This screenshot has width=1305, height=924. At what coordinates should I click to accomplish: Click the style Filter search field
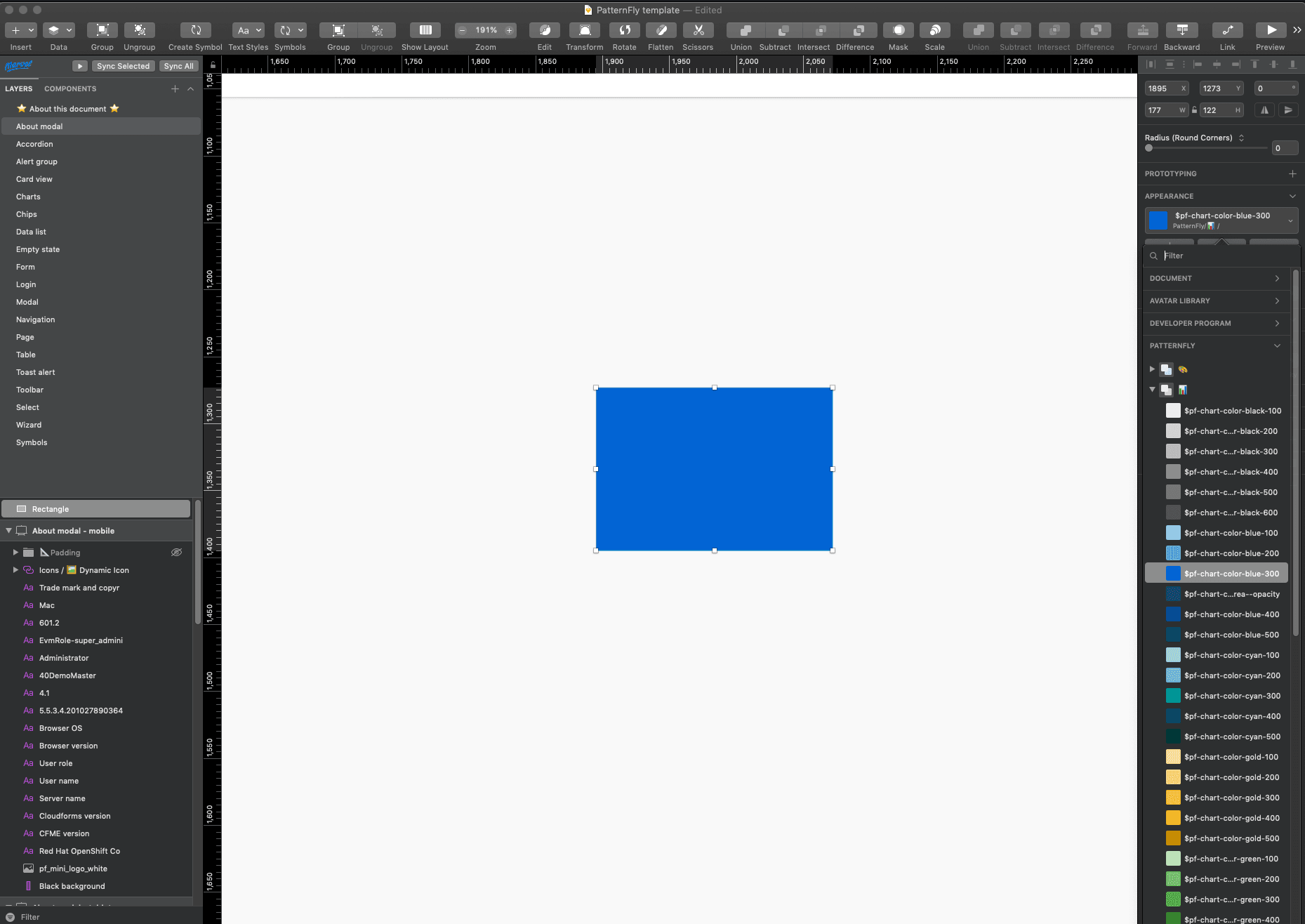1221,256
